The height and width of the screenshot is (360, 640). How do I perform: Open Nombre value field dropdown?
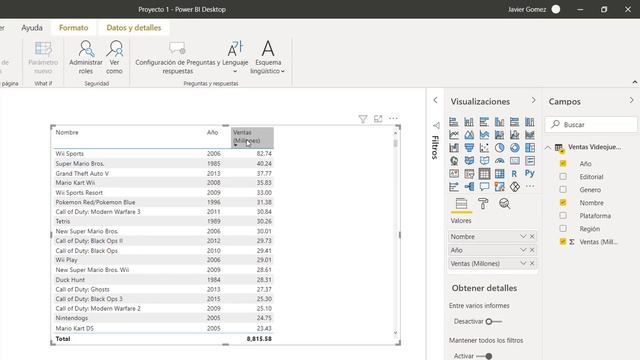(523, 237)
